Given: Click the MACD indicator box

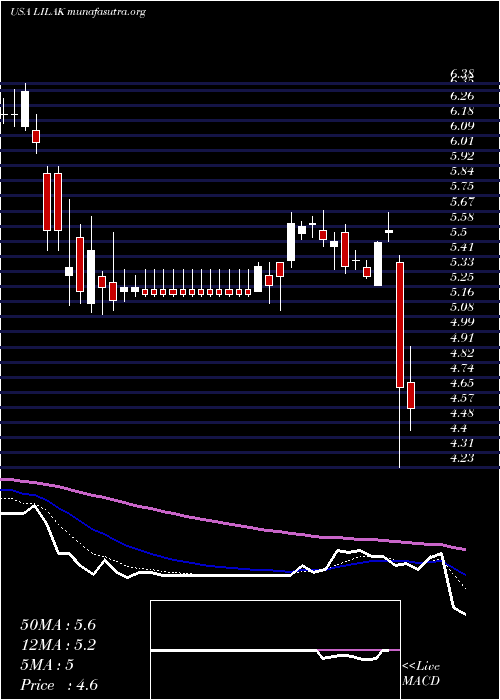Looking at the screenshot, I should 275,650.
